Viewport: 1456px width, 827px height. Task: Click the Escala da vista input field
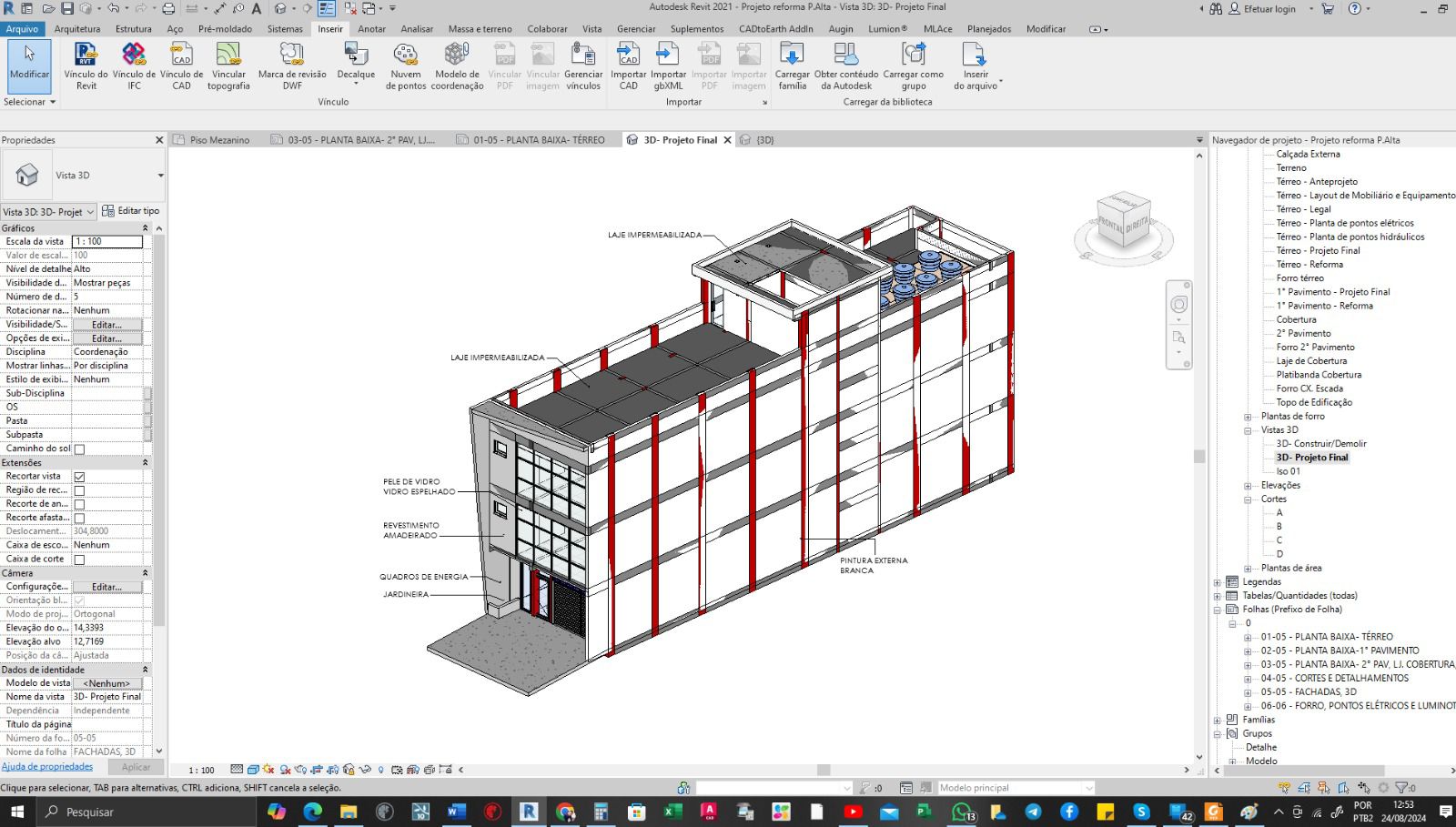(x=107, y=242)
